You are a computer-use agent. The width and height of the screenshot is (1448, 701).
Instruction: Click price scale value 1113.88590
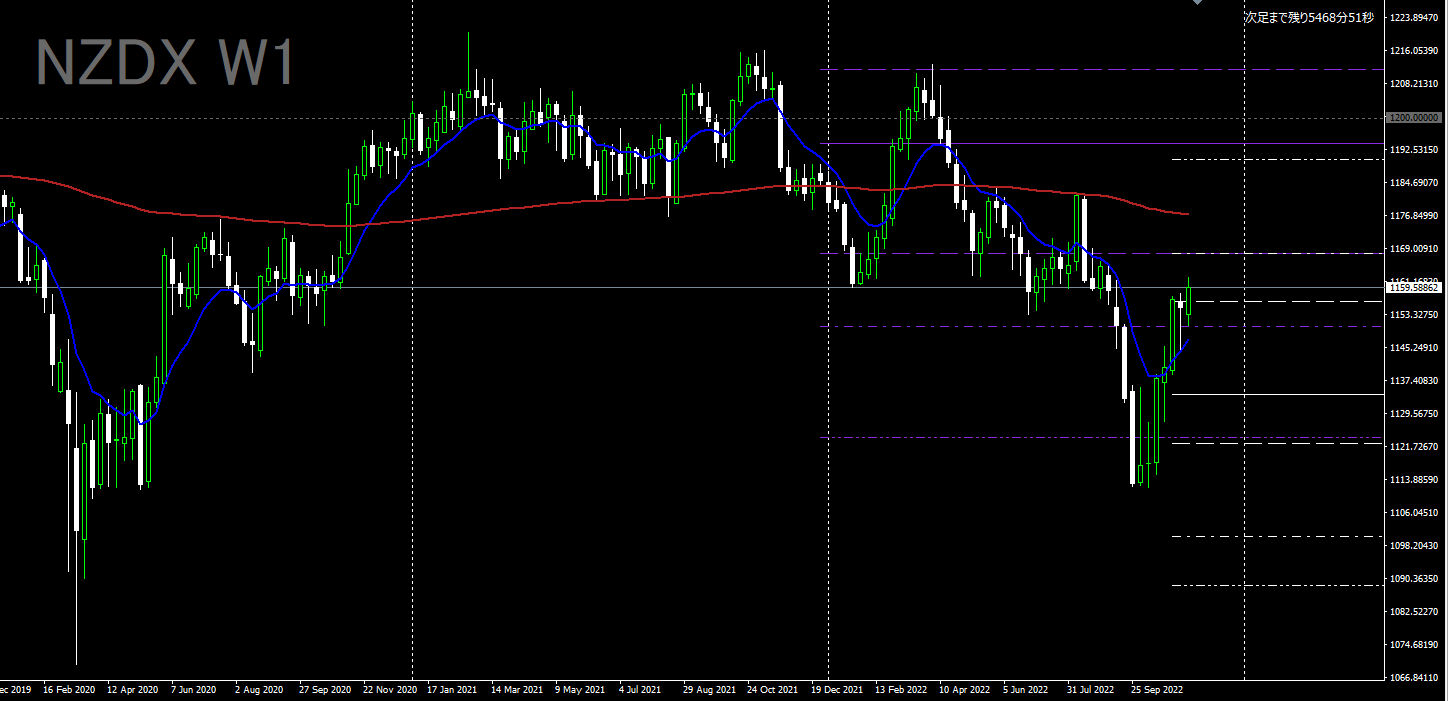(x=1414, y=480)
